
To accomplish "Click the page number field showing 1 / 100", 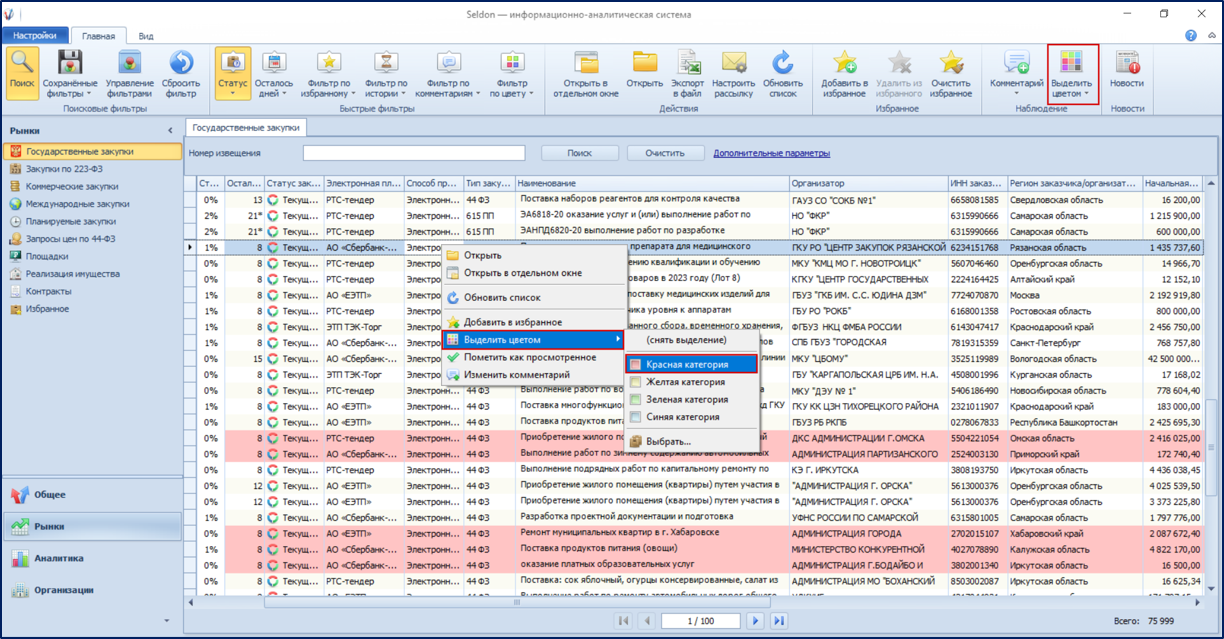I will click(701, 621).
